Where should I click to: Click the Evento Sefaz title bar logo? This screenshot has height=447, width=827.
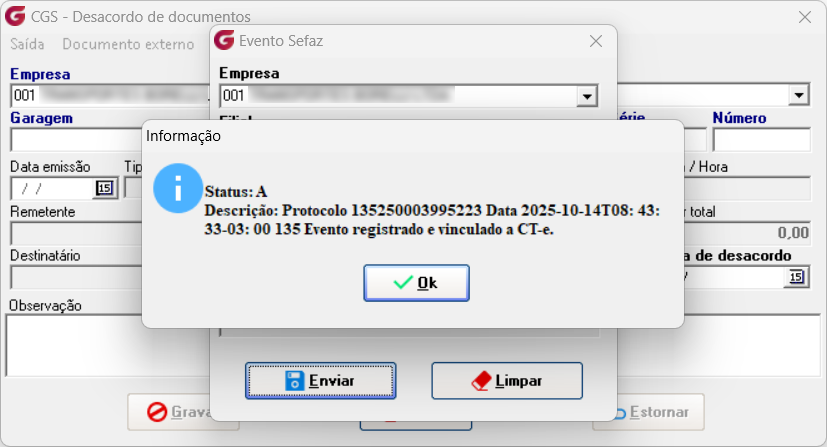(224, 40)
